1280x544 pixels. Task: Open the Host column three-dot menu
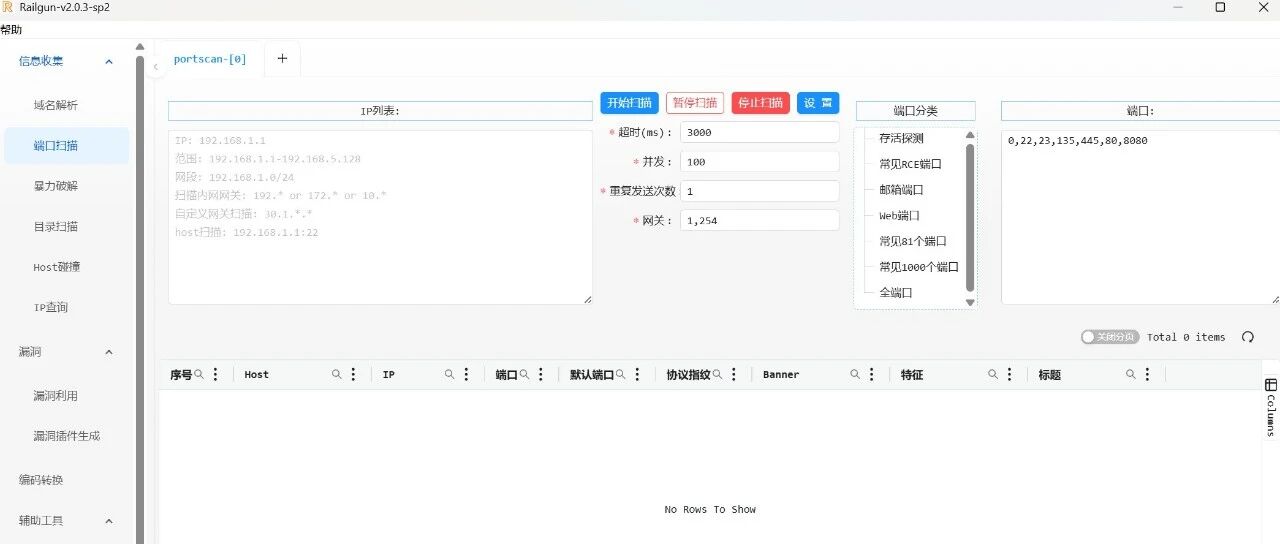(x=353, y=374)
